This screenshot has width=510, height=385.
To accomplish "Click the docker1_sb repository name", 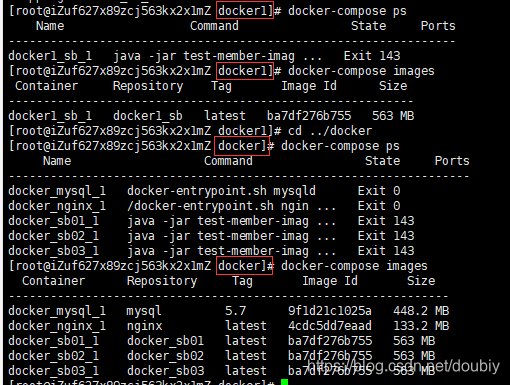I will 148,116.
